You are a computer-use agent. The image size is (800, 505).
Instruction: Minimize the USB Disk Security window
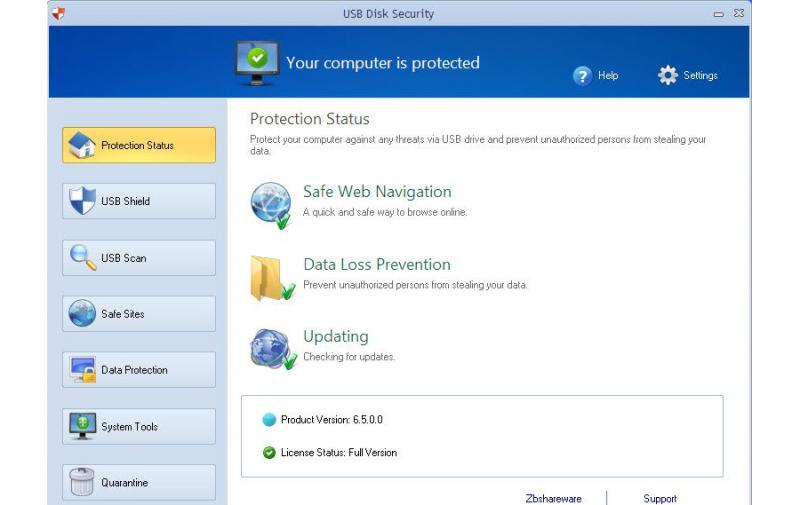click(718, 14)
